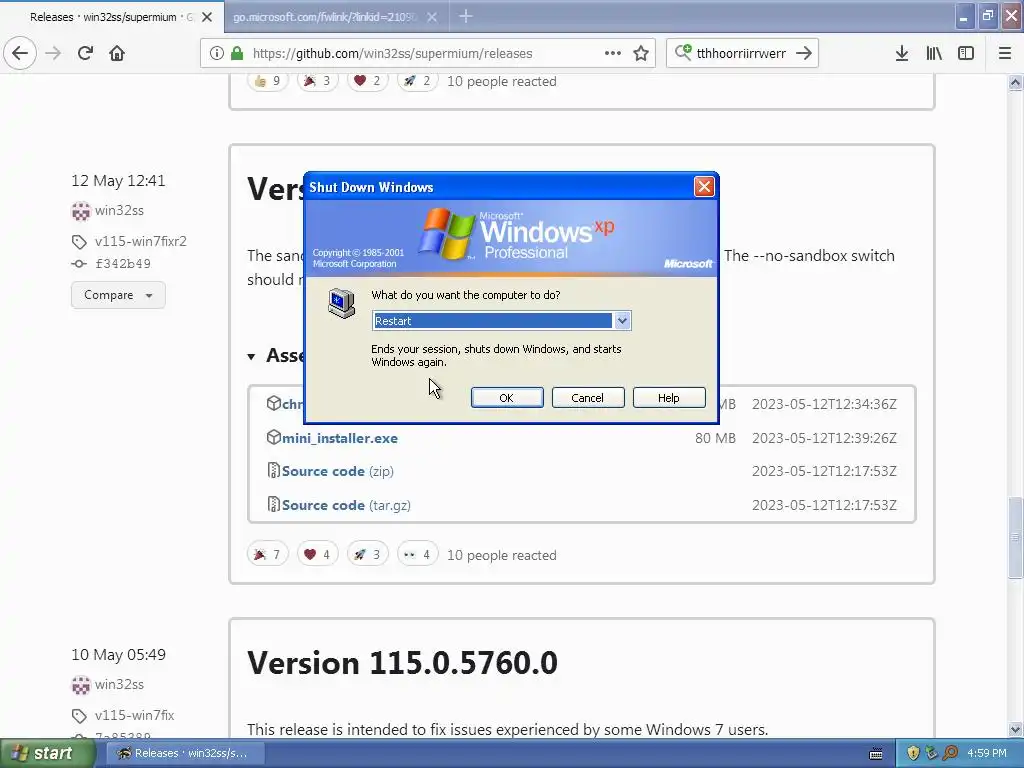The height and width of the screenshot is (768, 1024).
Task: Click the scrollbar up arrow
Action: click(x=1015, y=82)
